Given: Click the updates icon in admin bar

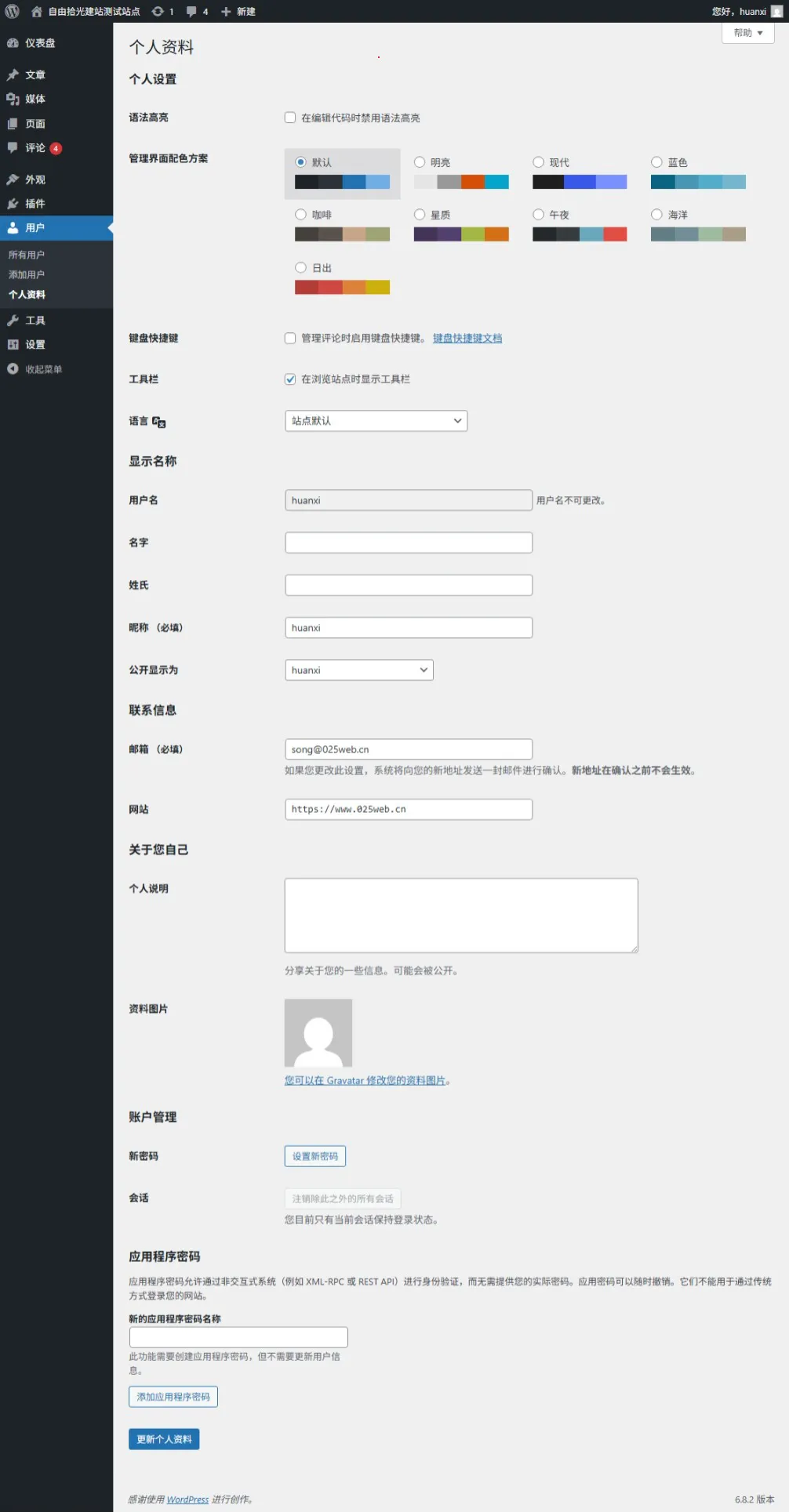Looking at the screenshot, I should pyautogui.click(x=158, y=12).
